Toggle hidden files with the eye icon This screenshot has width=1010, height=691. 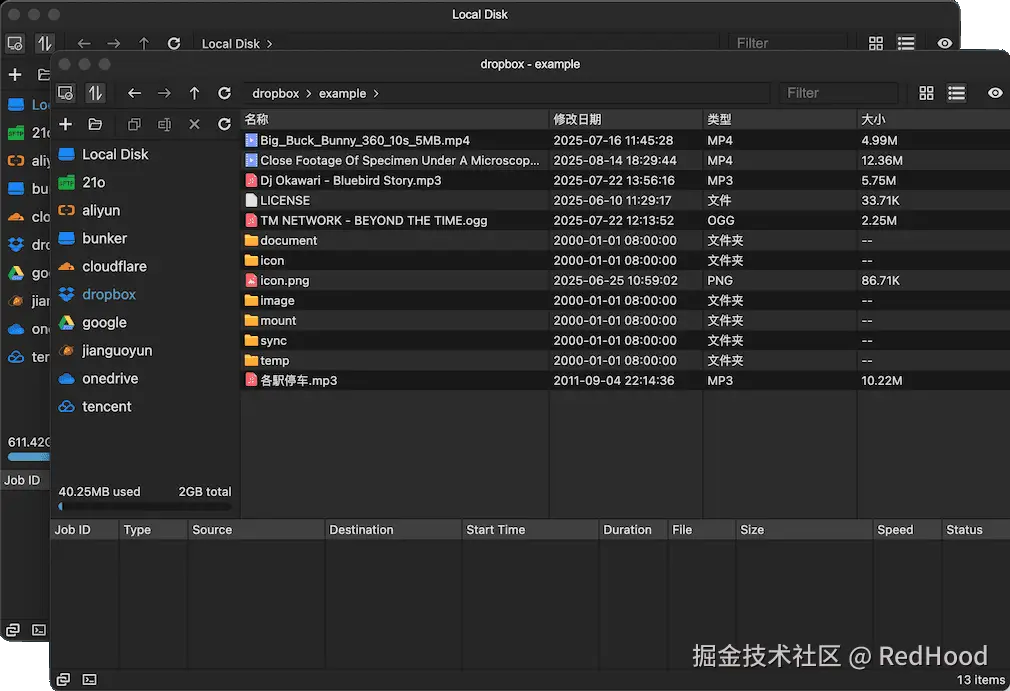coord(995,92)
